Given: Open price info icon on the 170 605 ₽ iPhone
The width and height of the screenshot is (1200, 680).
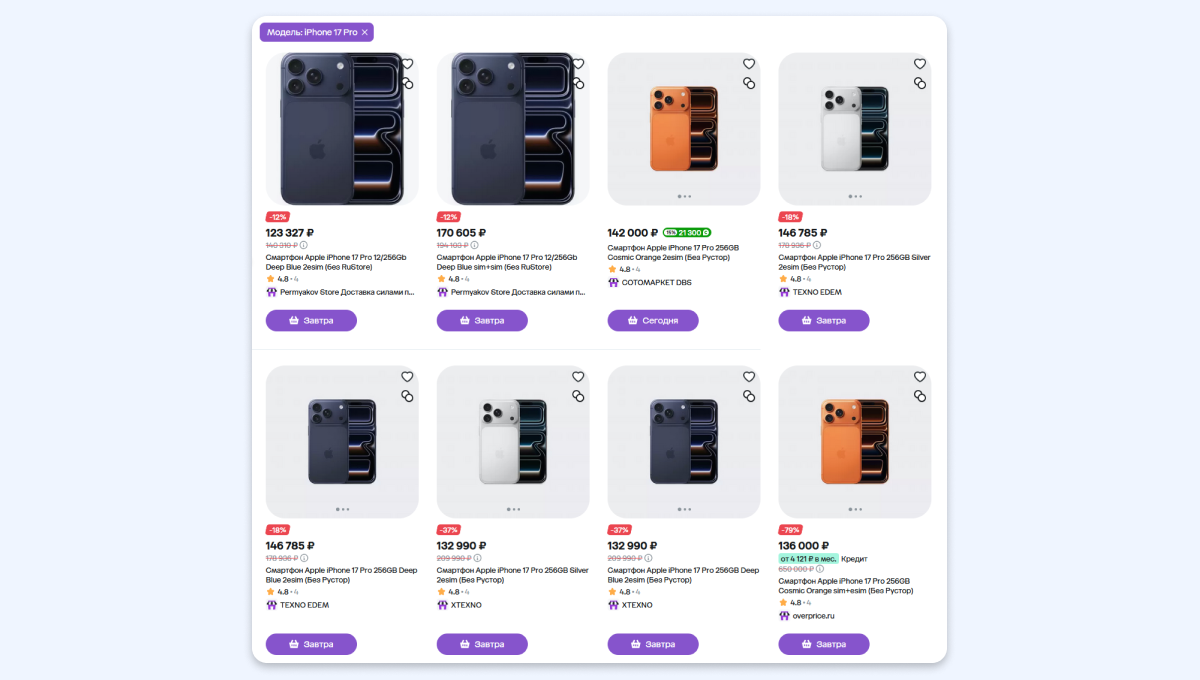Looking at the screenshot, I should (475, 245).
